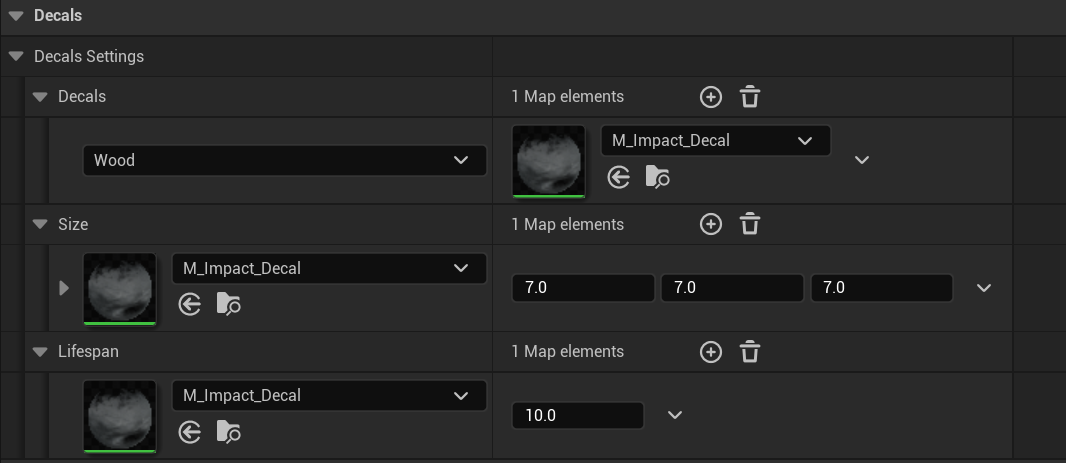Viewport: 1066px width, 463px height.
Task: Use selected asset arrow in Decals row
Action: [x=619, y=177]
